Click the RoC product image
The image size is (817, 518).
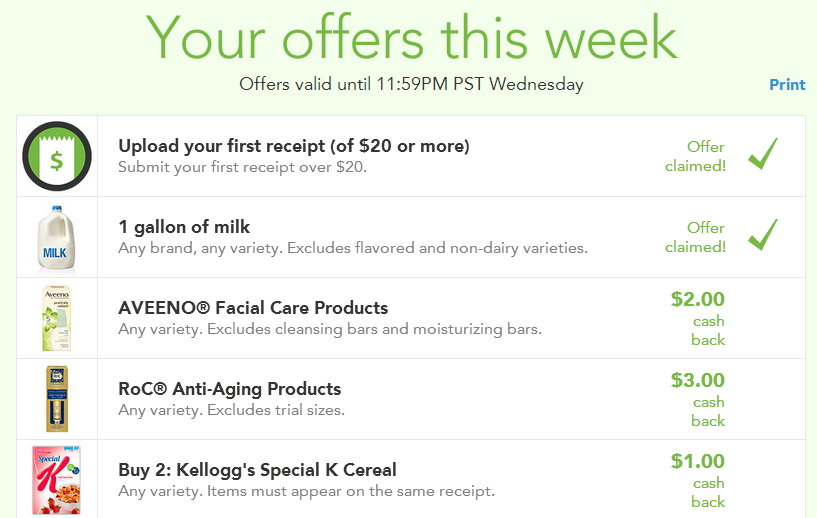[57, 399]
